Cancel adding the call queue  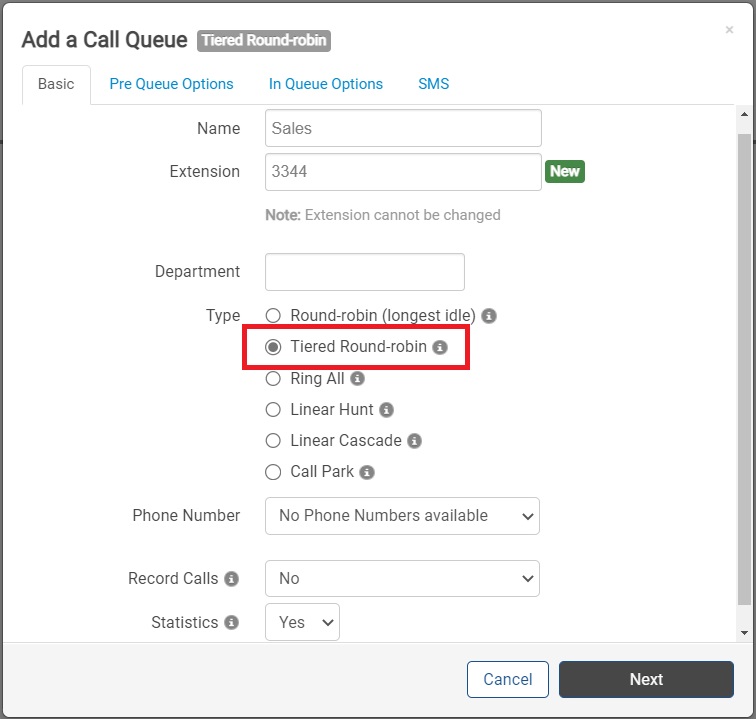508,679
